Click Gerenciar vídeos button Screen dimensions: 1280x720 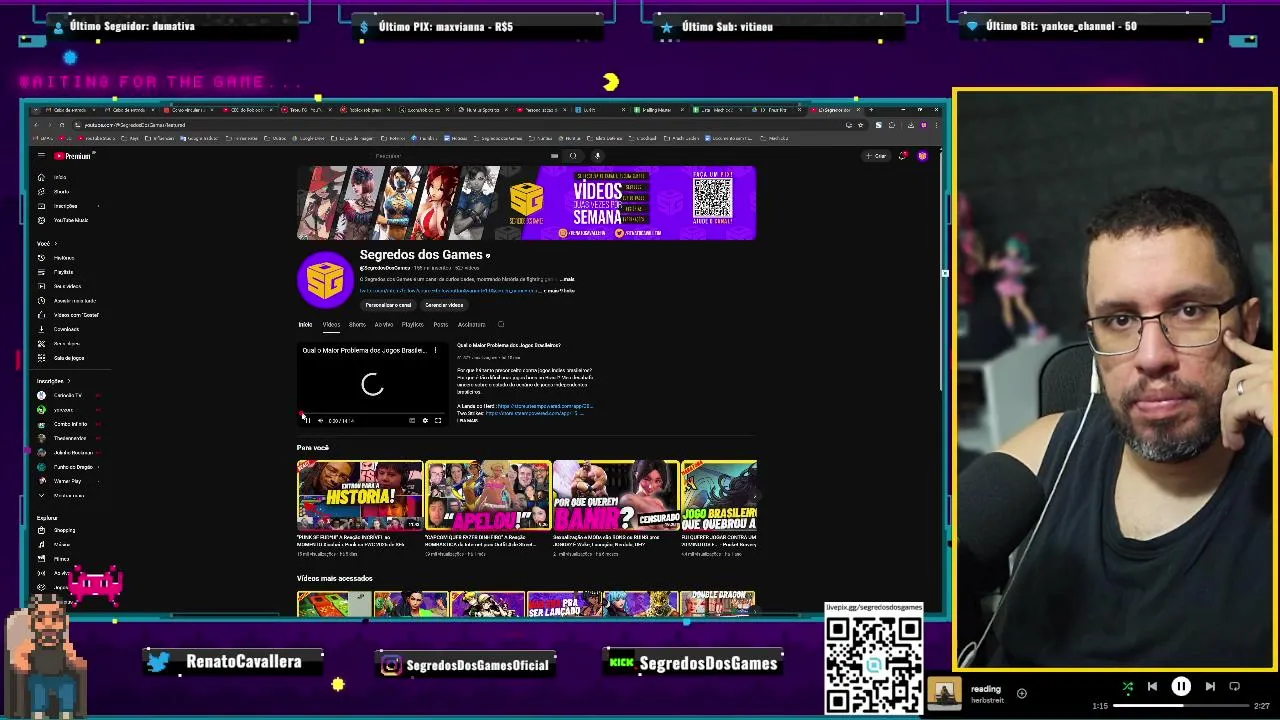[444, 305]
